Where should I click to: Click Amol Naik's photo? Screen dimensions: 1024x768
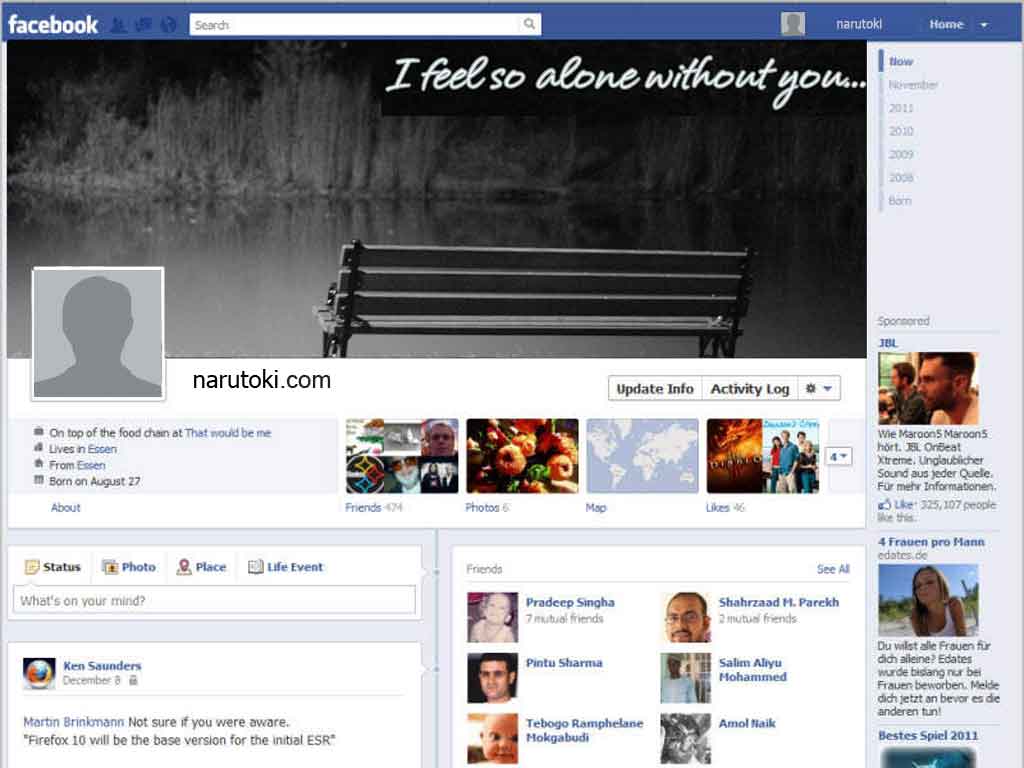coord(686,739)
